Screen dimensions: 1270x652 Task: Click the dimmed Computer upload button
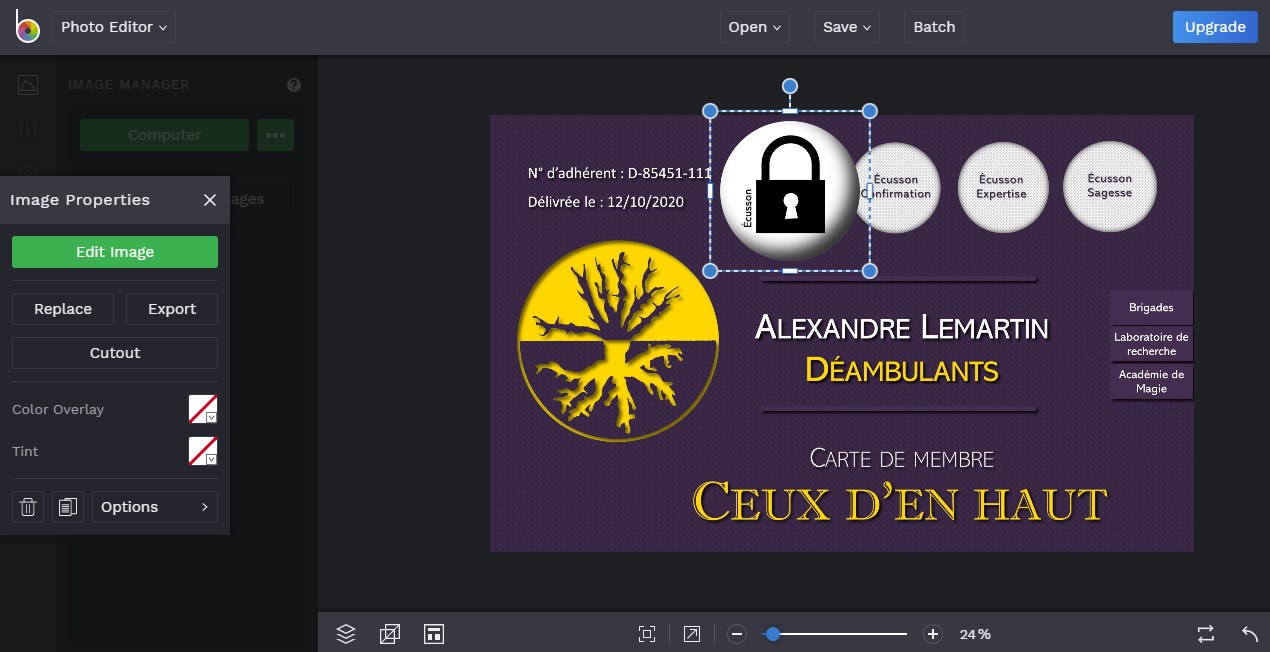165,135
